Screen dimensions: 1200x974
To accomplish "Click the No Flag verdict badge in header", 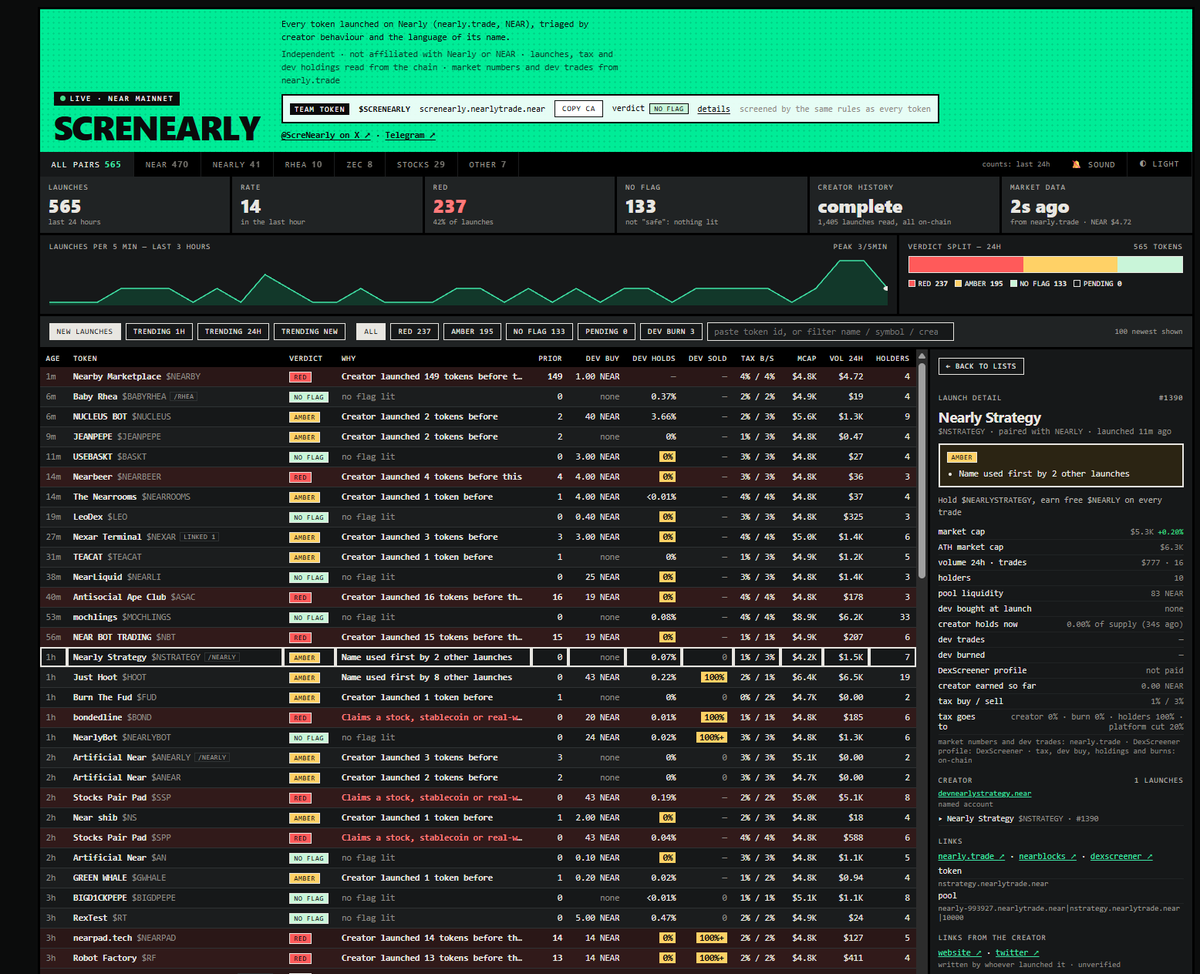I will point(669,109).
